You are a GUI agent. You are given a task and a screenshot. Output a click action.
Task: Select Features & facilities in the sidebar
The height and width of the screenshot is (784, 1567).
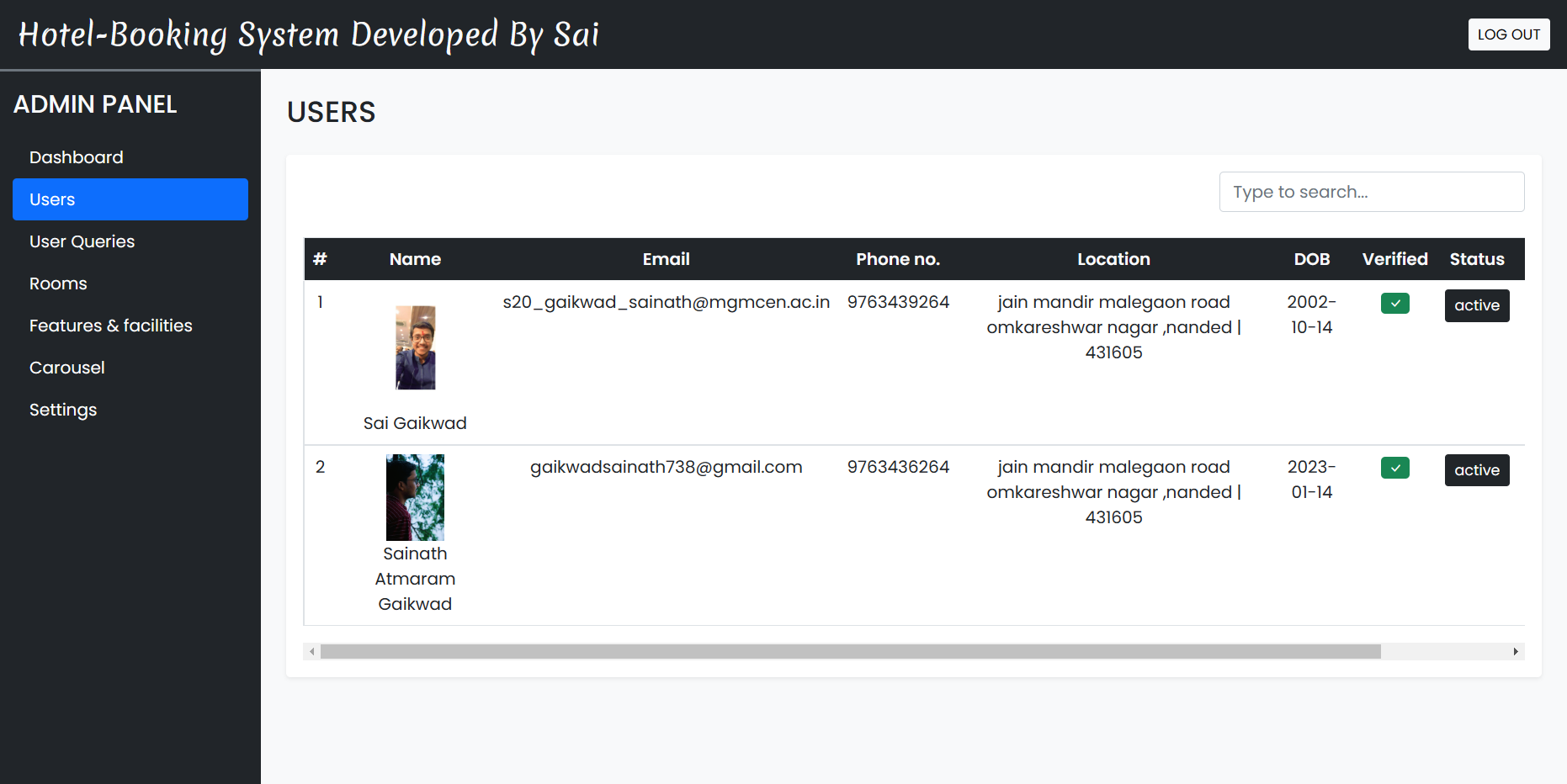pos(110,326)
